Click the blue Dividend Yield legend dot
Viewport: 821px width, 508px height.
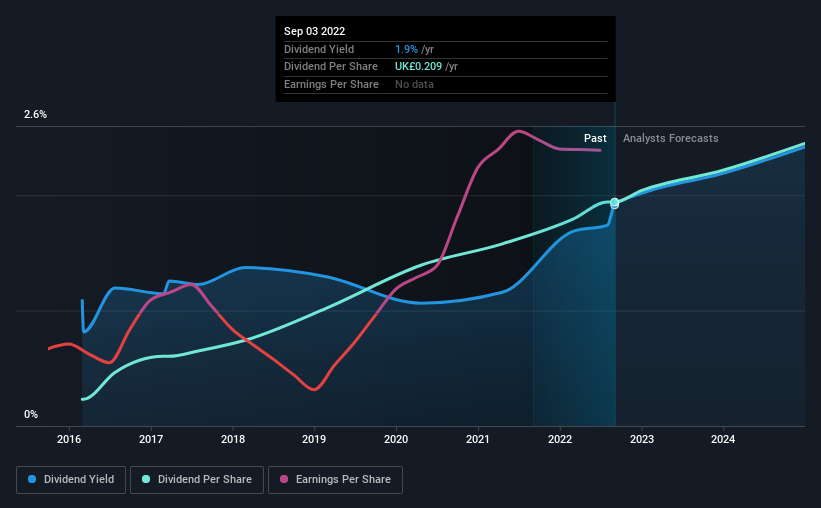click(x=32, y=479)
